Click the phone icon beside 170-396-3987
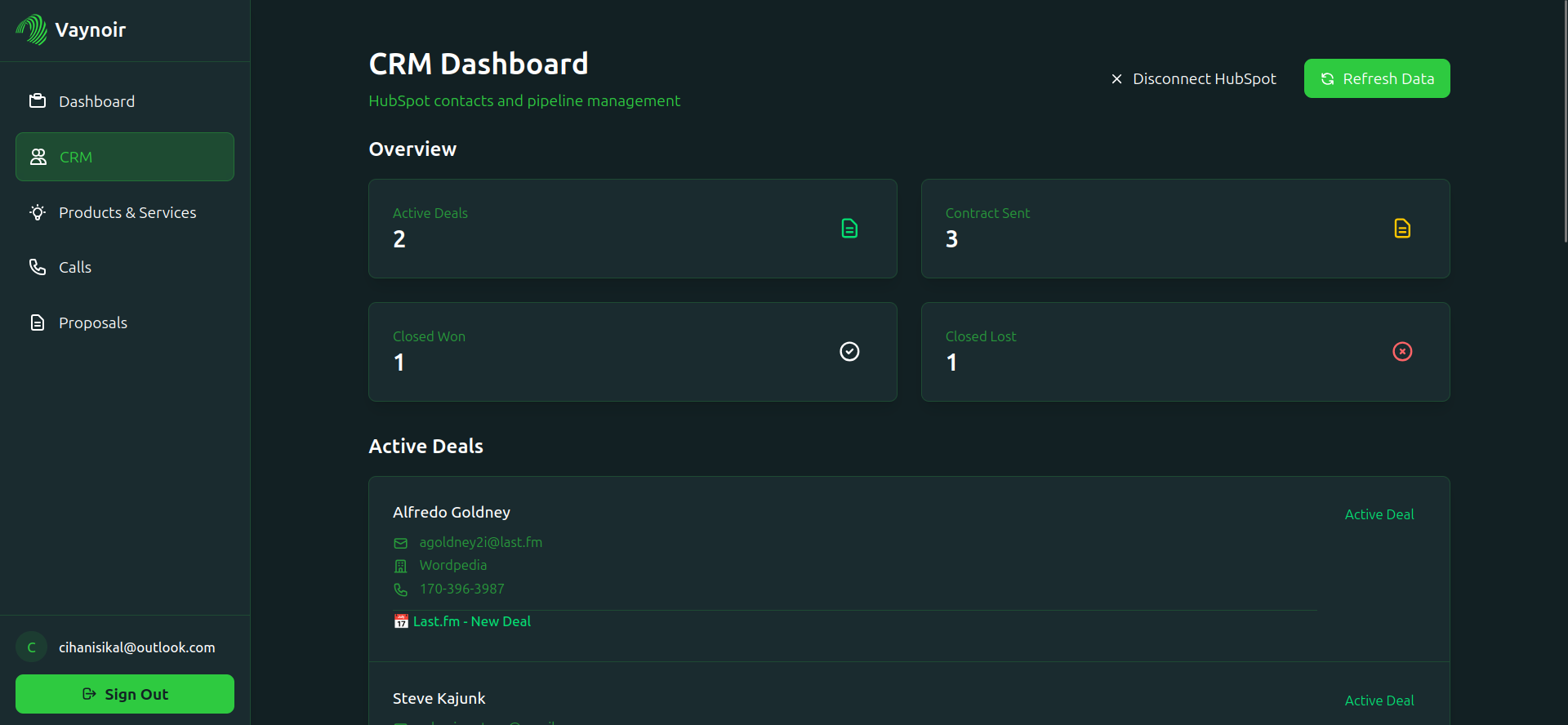The height and width of the screenshot is (725, 1568). pyautogui.click(x=400, y=589)
